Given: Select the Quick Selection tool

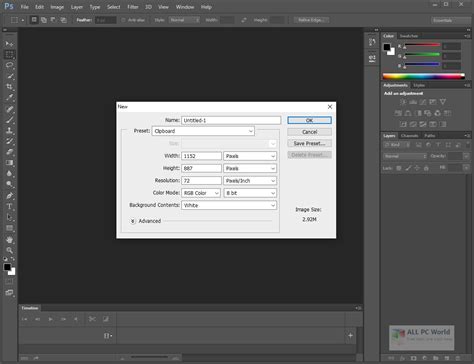Looking at the screenshot, I should (x=9, y=76).
